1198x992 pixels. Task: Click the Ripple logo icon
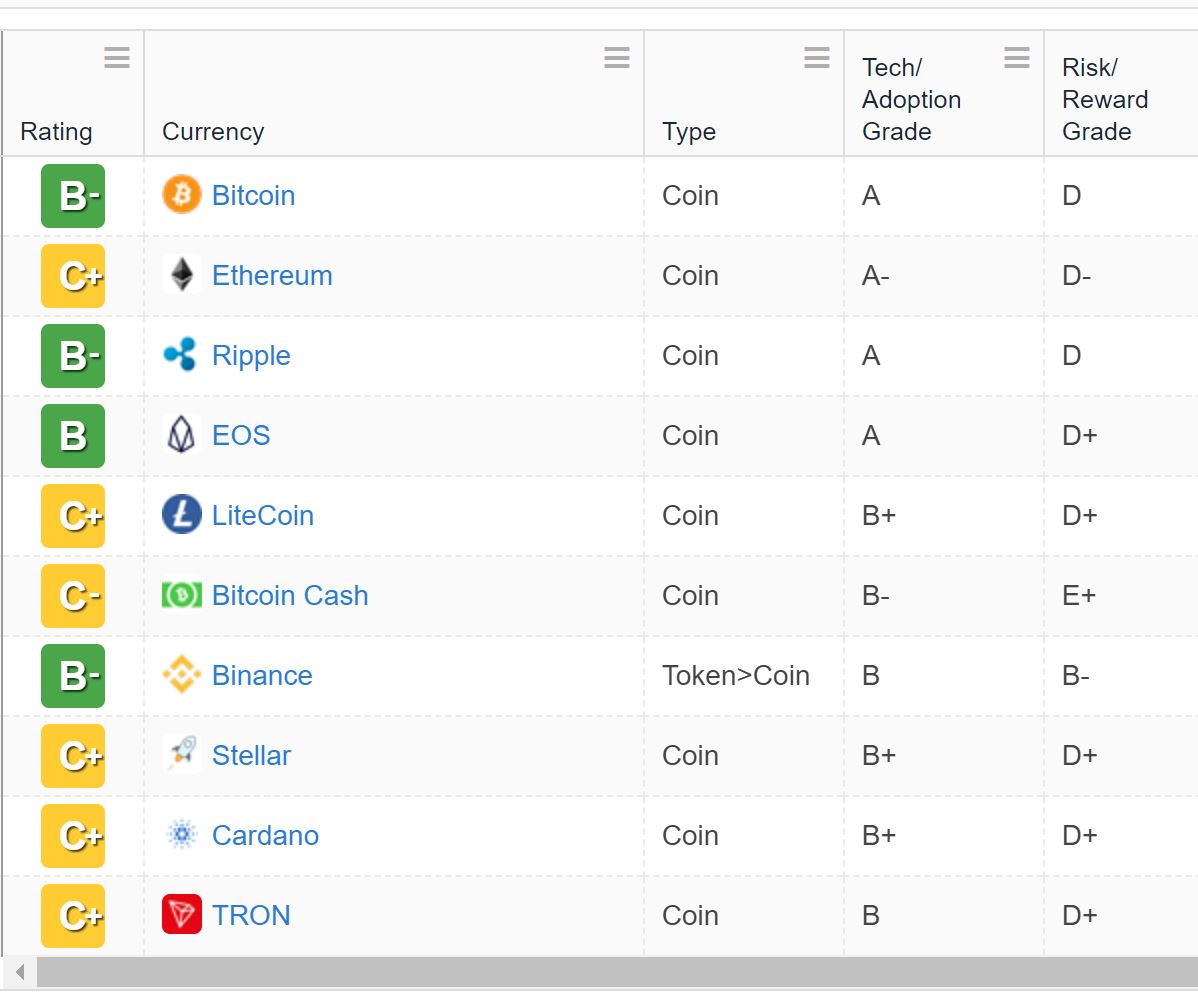182,355
